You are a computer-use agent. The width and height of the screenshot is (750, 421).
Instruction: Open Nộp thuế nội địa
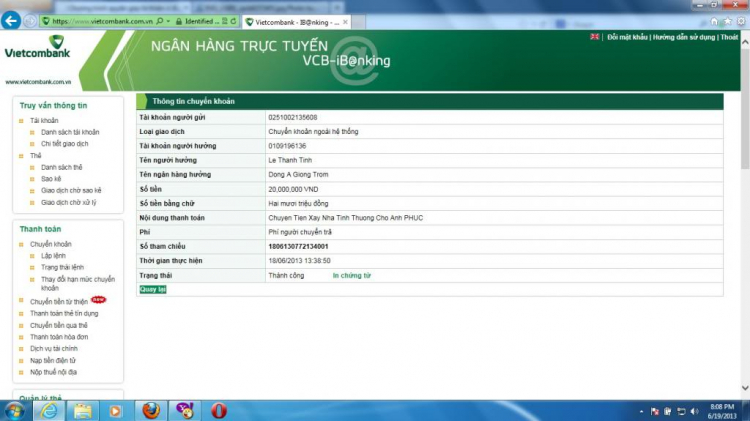tap(53, 372)
